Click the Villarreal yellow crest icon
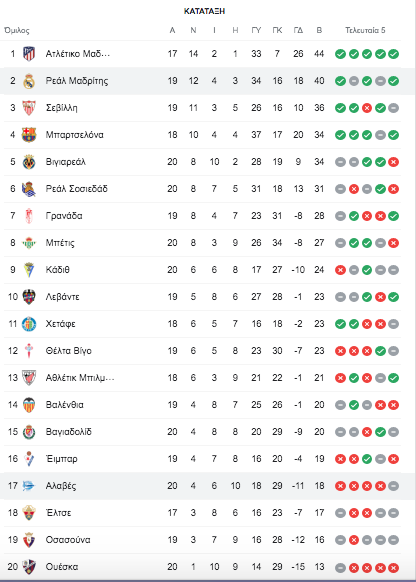 click(29, 162)
